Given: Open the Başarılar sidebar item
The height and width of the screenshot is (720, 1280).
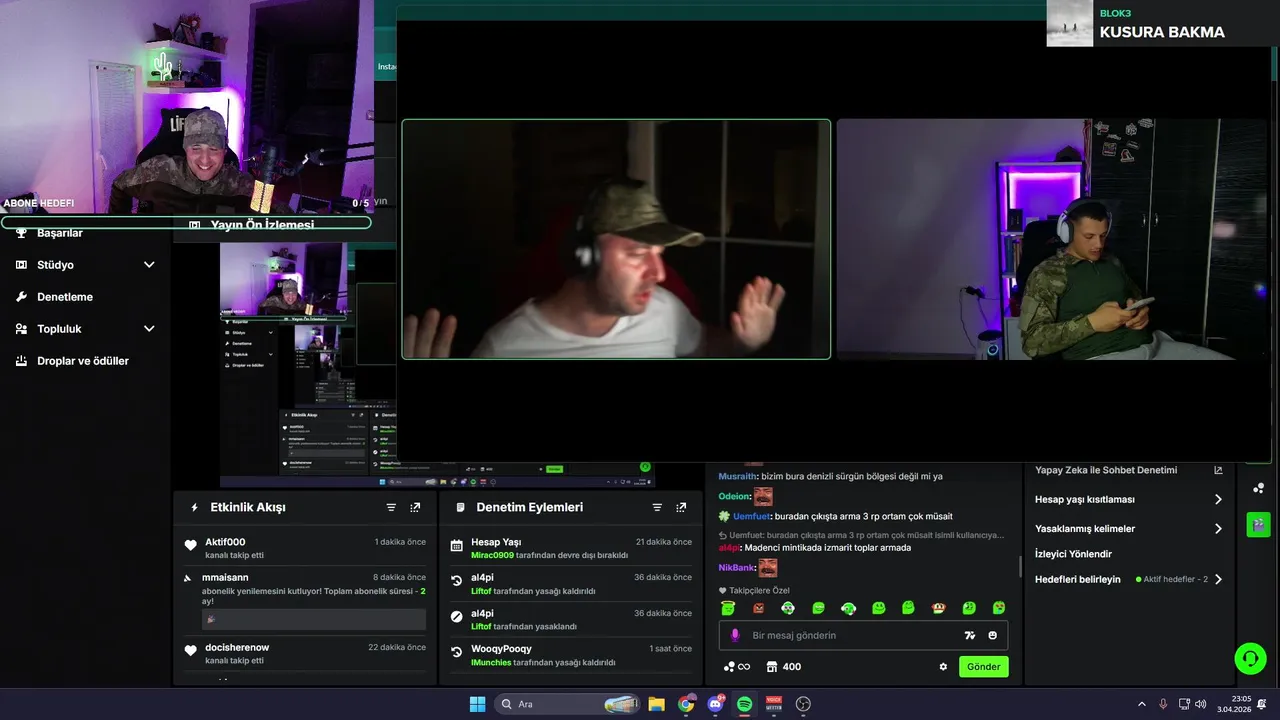Looking at the screenshot, I should click(x=60, y=233).
